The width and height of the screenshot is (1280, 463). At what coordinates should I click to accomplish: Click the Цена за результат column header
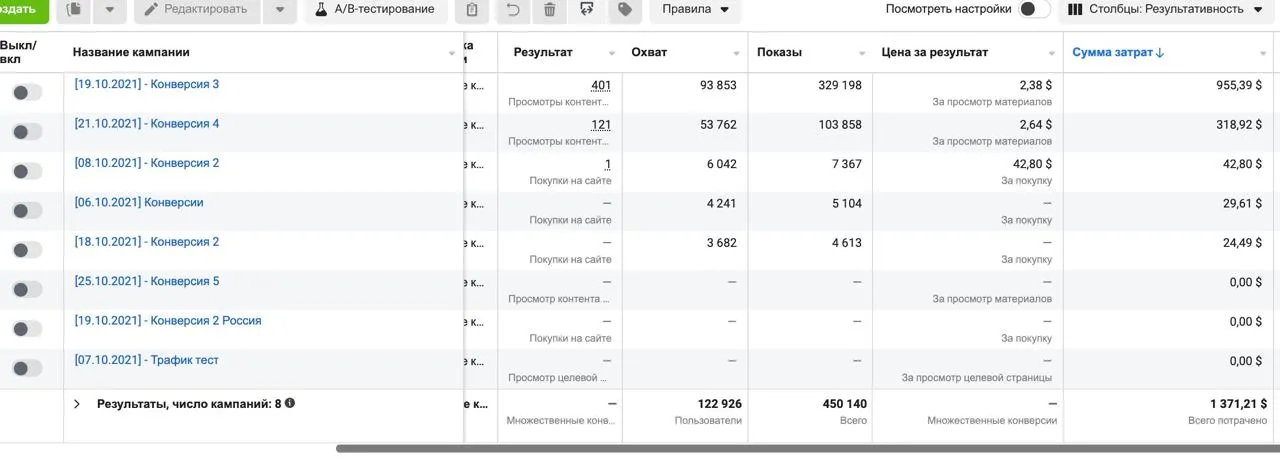935,52
